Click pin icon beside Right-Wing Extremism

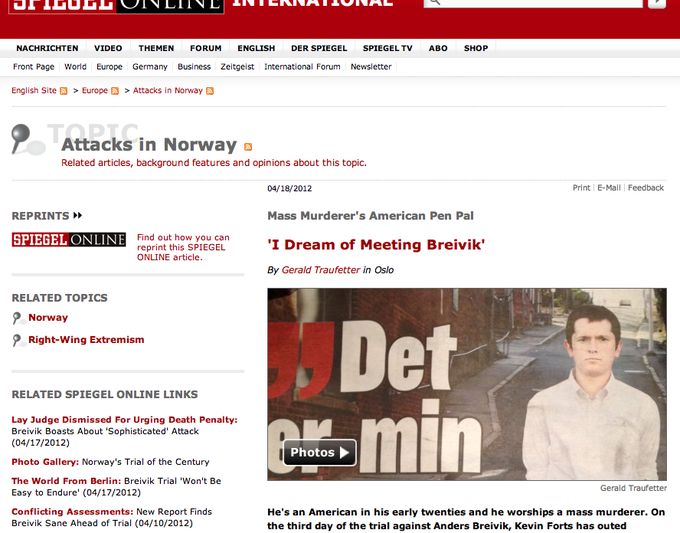pos(19,340)
